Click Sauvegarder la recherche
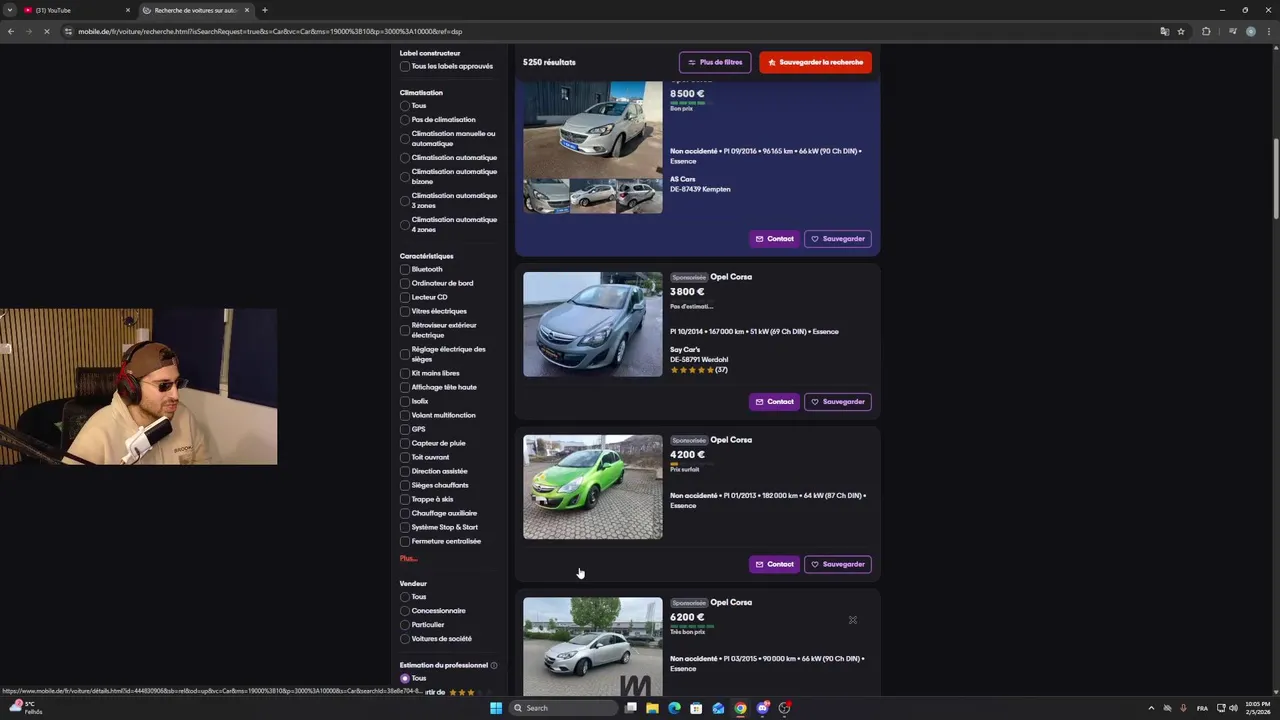The image size is (1280, 720). (815, 62)
